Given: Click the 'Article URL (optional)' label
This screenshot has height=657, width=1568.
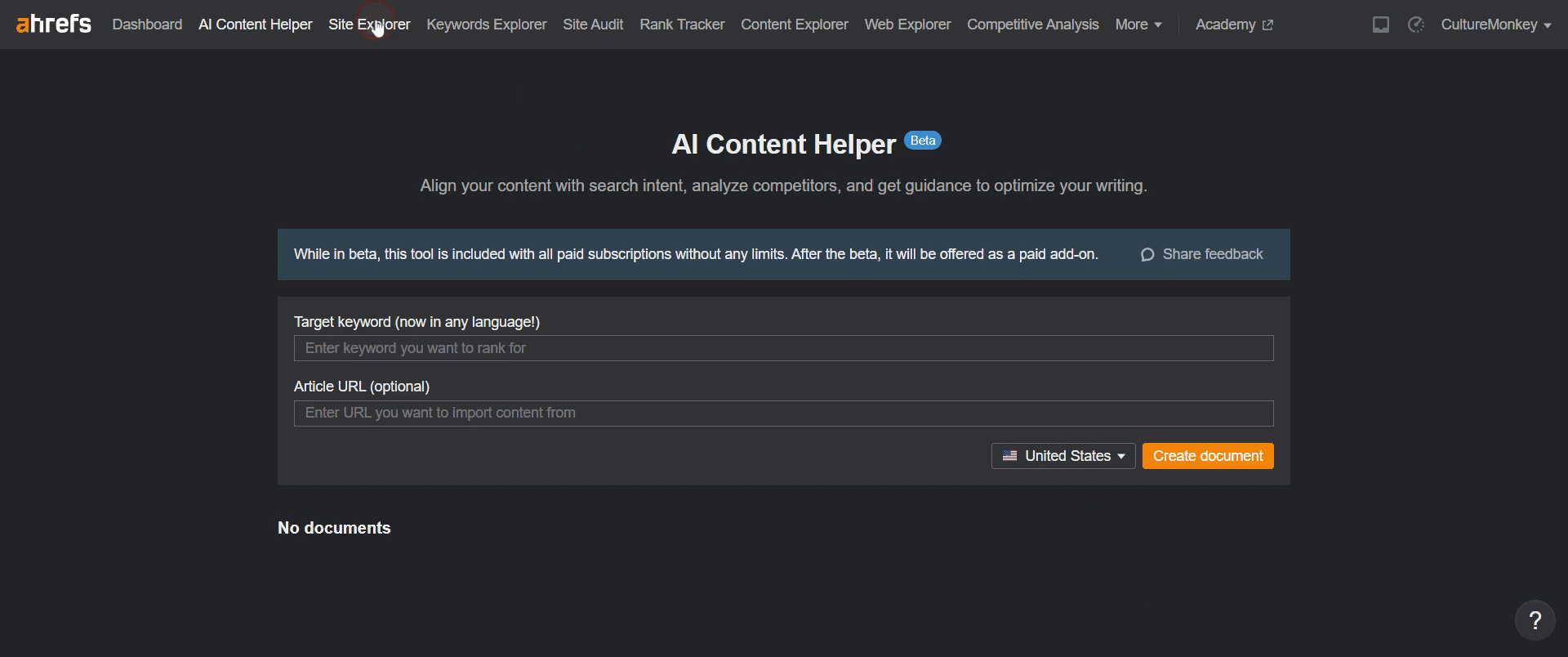Looking at the screenshot, I should tap(362, 387).
